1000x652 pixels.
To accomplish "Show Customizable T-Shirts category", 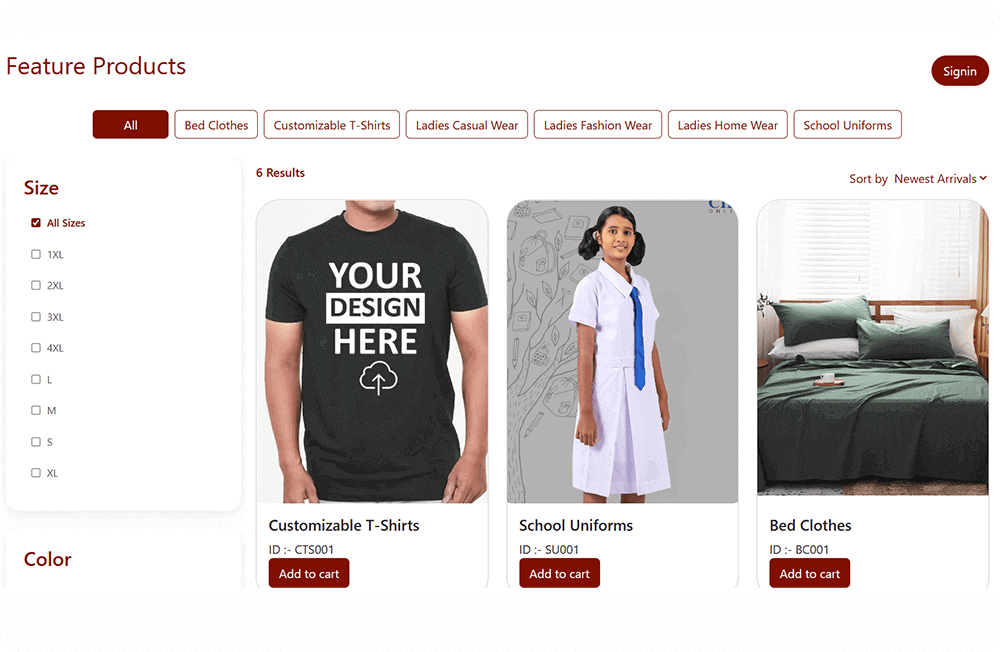I will [x=332, y=125].
